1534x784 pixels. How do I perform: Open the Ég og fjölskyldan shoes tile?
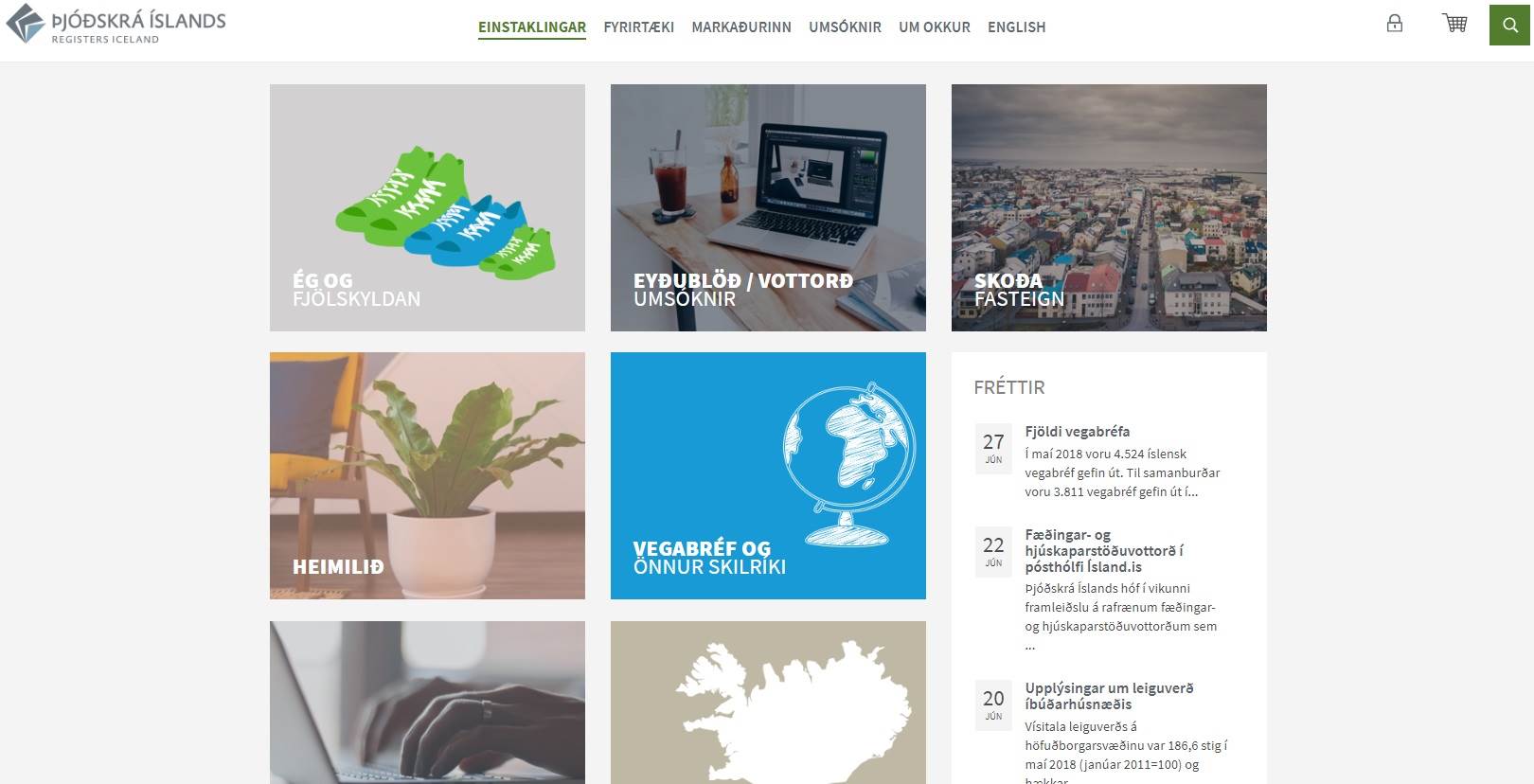tap(427, 207)
